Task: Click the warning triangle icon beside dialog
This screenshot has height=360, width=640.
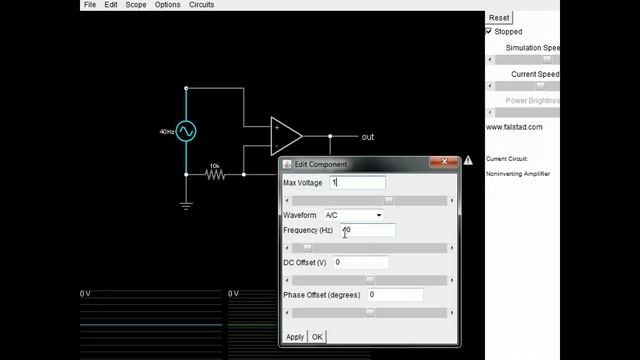Action: (468, 160)
